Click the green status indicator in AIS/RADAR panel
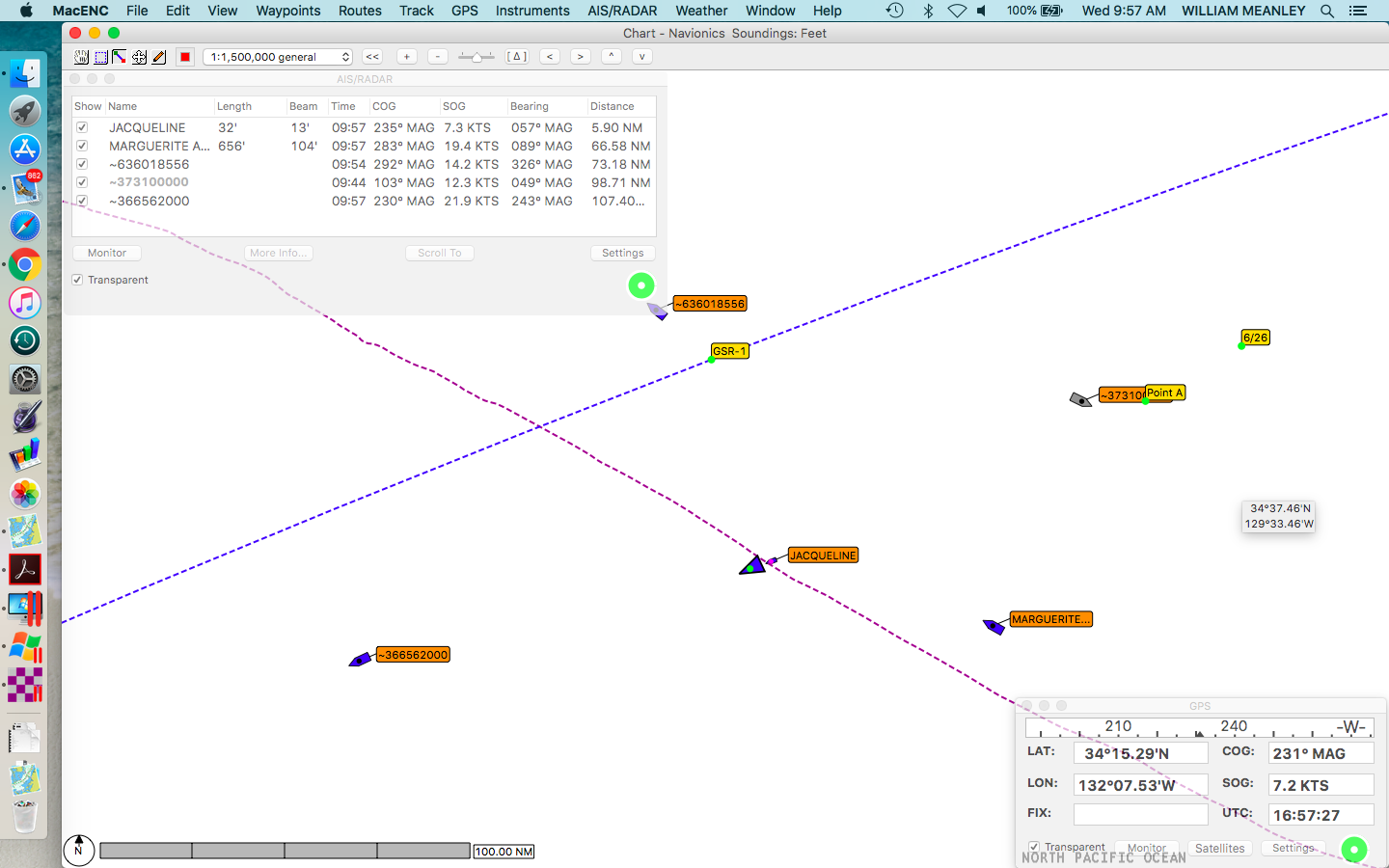1389x868 pixels. click(641, 285)
